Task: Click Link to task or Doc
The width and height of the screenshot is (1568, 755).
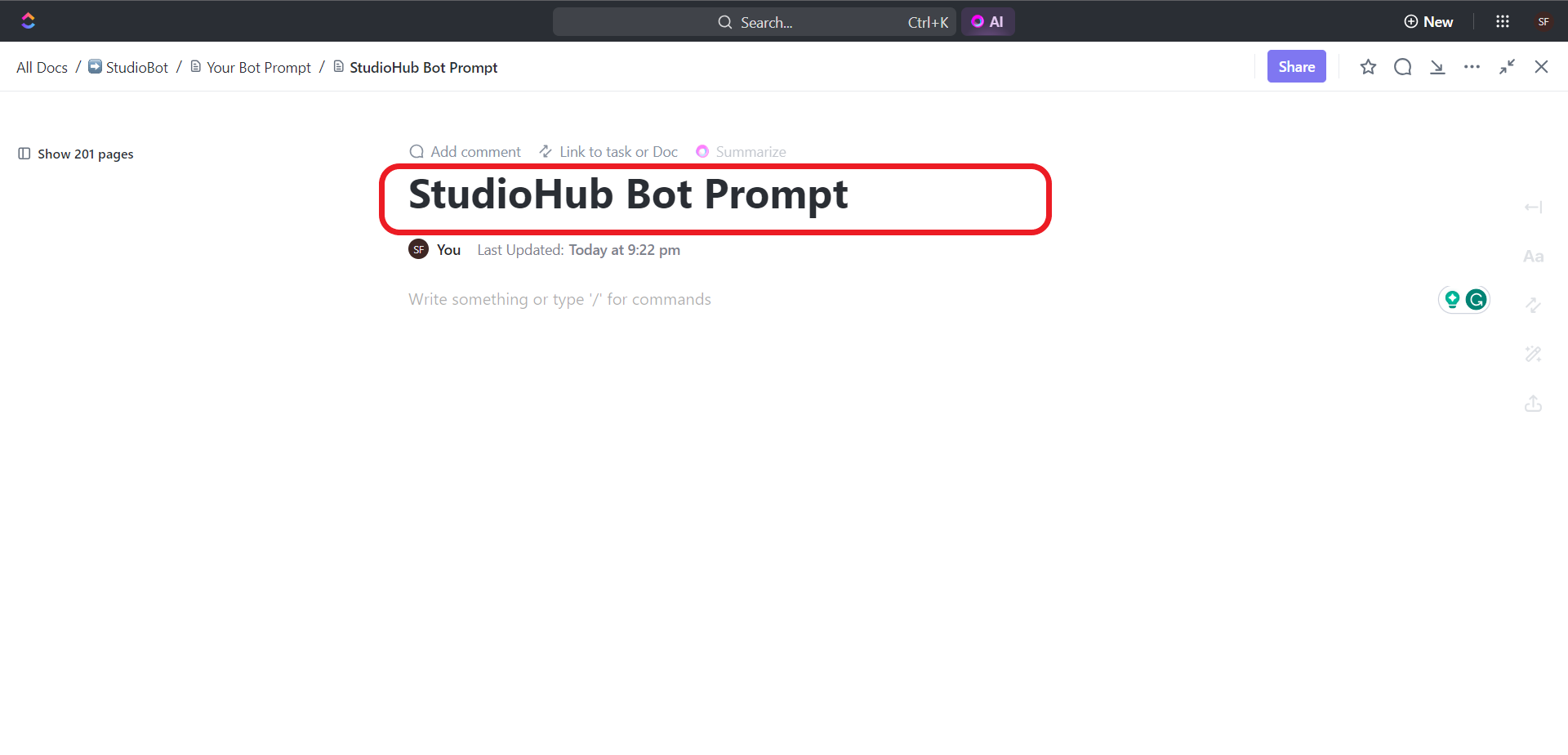Action: pyautogui.click(x=608, y=152)
